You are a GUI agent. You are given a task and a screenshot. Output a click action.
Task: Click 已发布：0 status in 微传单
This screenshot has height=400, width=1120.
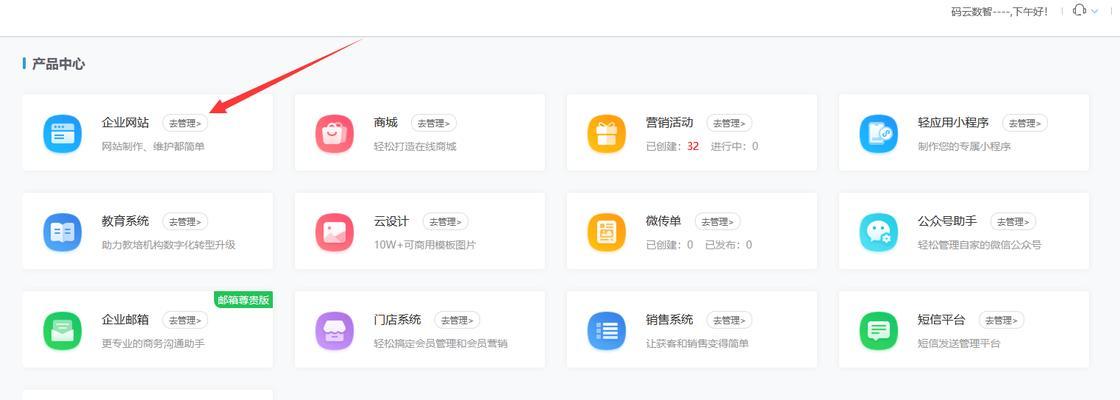tap(729, 245)
